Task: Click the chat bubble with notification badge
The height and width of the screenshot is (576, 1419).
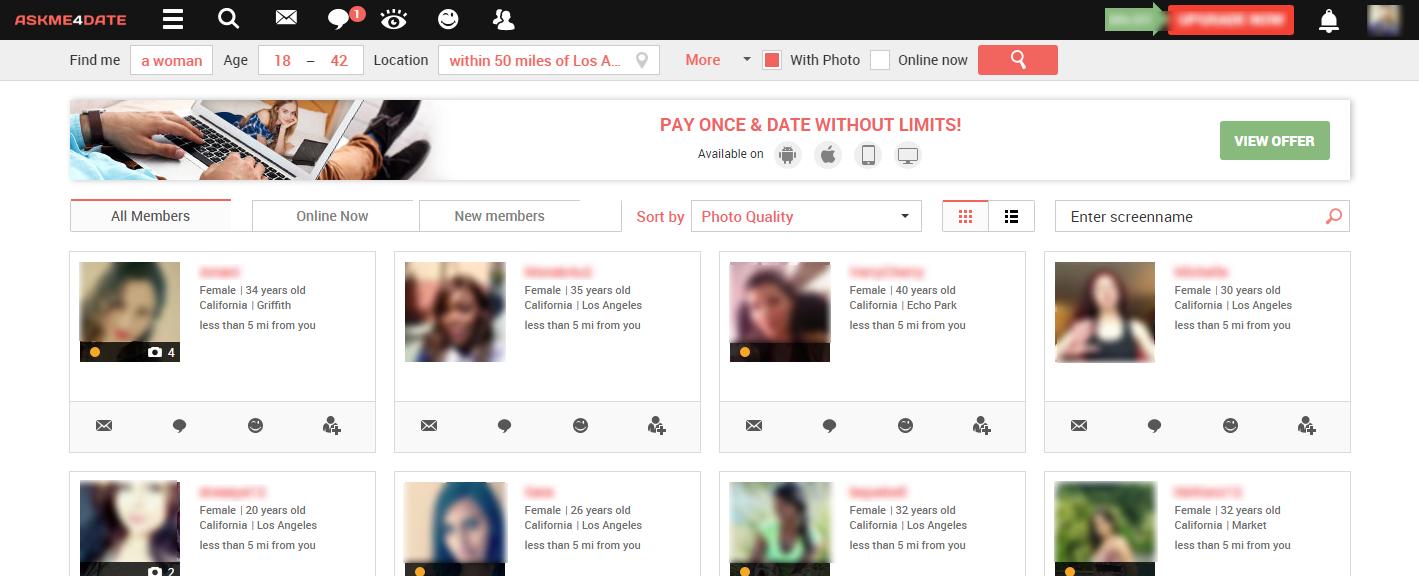Action: [340, 20]
